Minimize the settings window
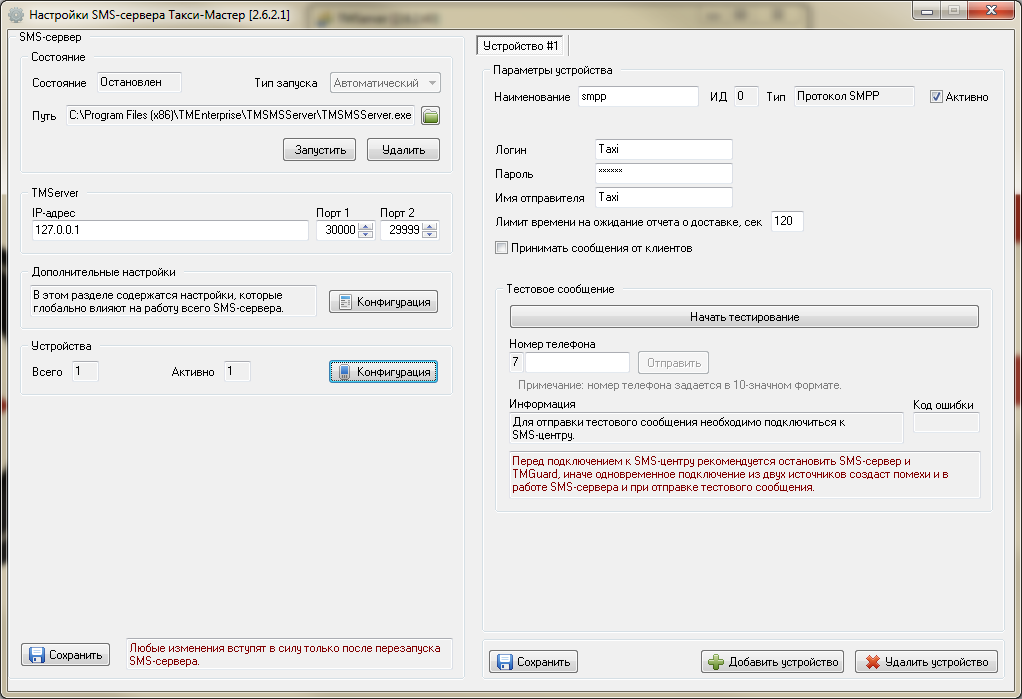Viewport: 1022px width, 699px height. [x=927, y=11]
